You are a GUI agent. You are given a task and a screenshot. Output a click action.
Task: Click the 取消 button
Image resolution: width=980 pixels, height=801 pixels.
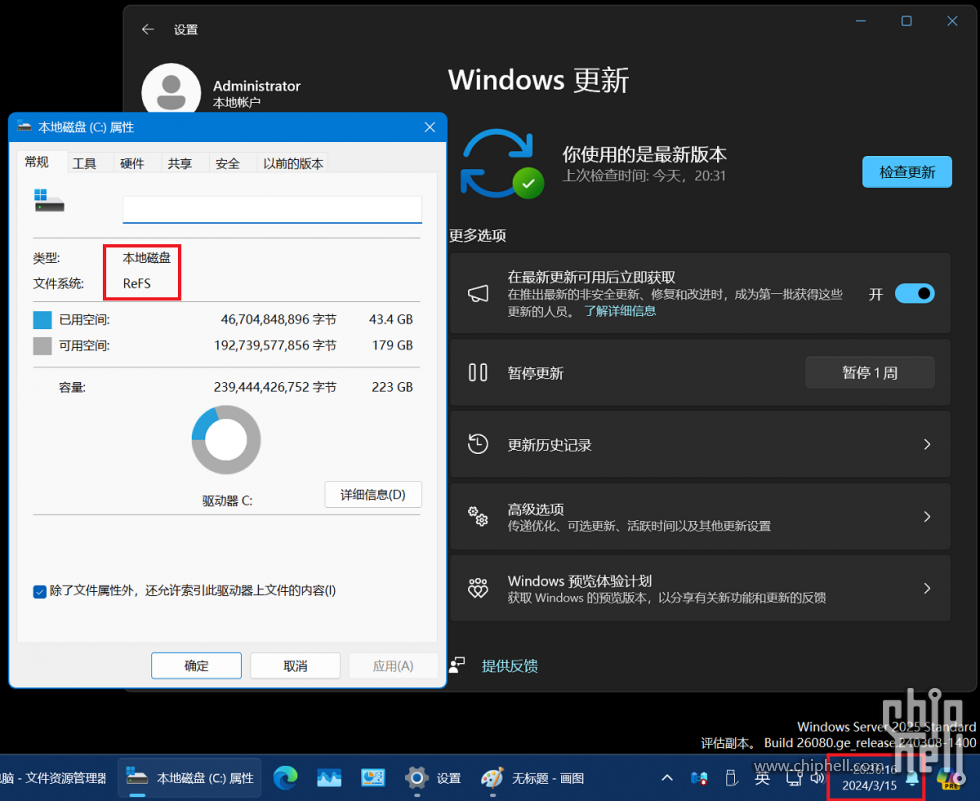[295, 665]
